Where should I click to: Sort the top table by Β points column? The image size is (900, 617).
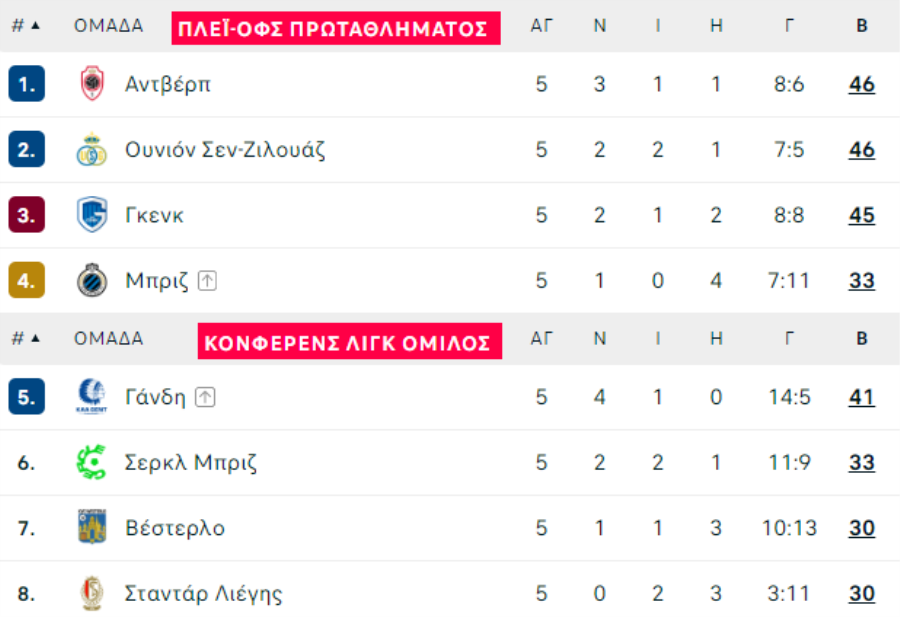point(862,26)
